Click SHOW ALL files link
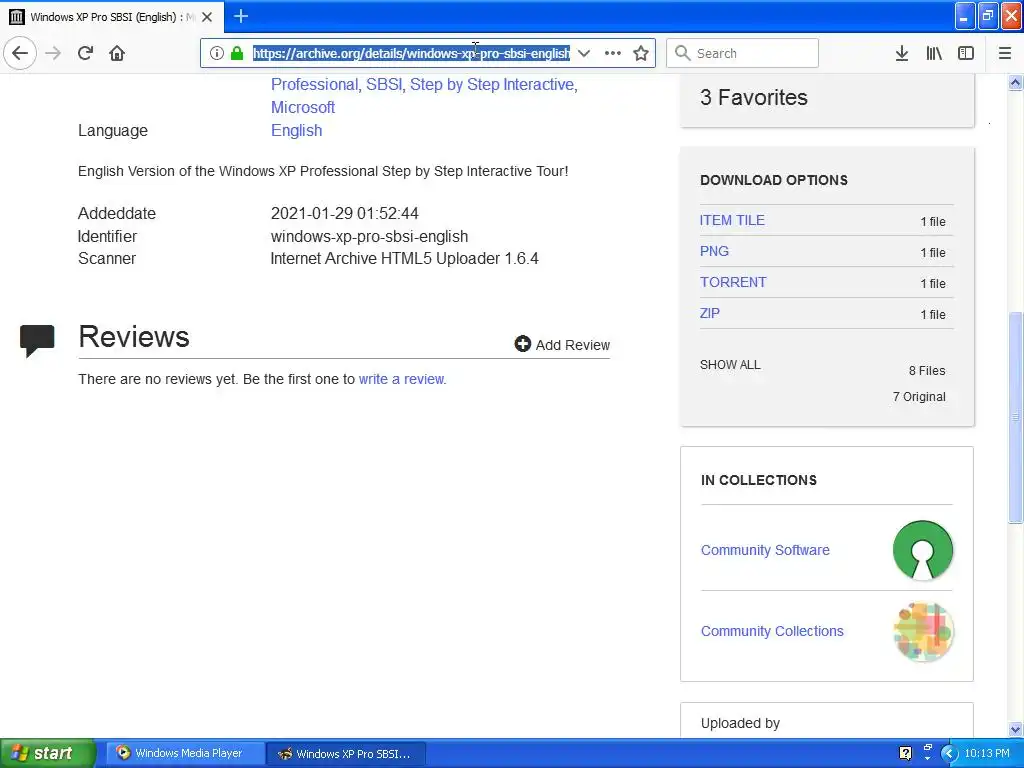The width and height of the screenshot is (1024, 768). point(730,364)
